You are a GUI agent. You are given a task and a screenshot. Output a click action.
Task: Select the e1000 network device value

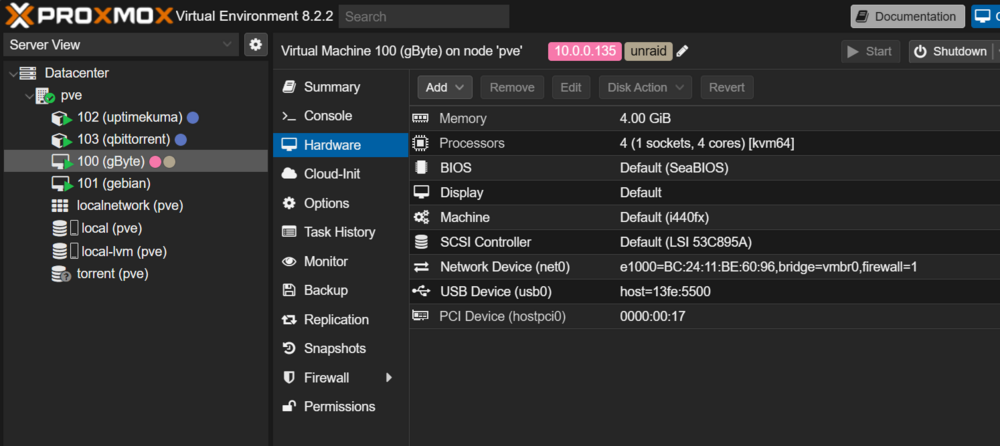click(x=768, y=267)
